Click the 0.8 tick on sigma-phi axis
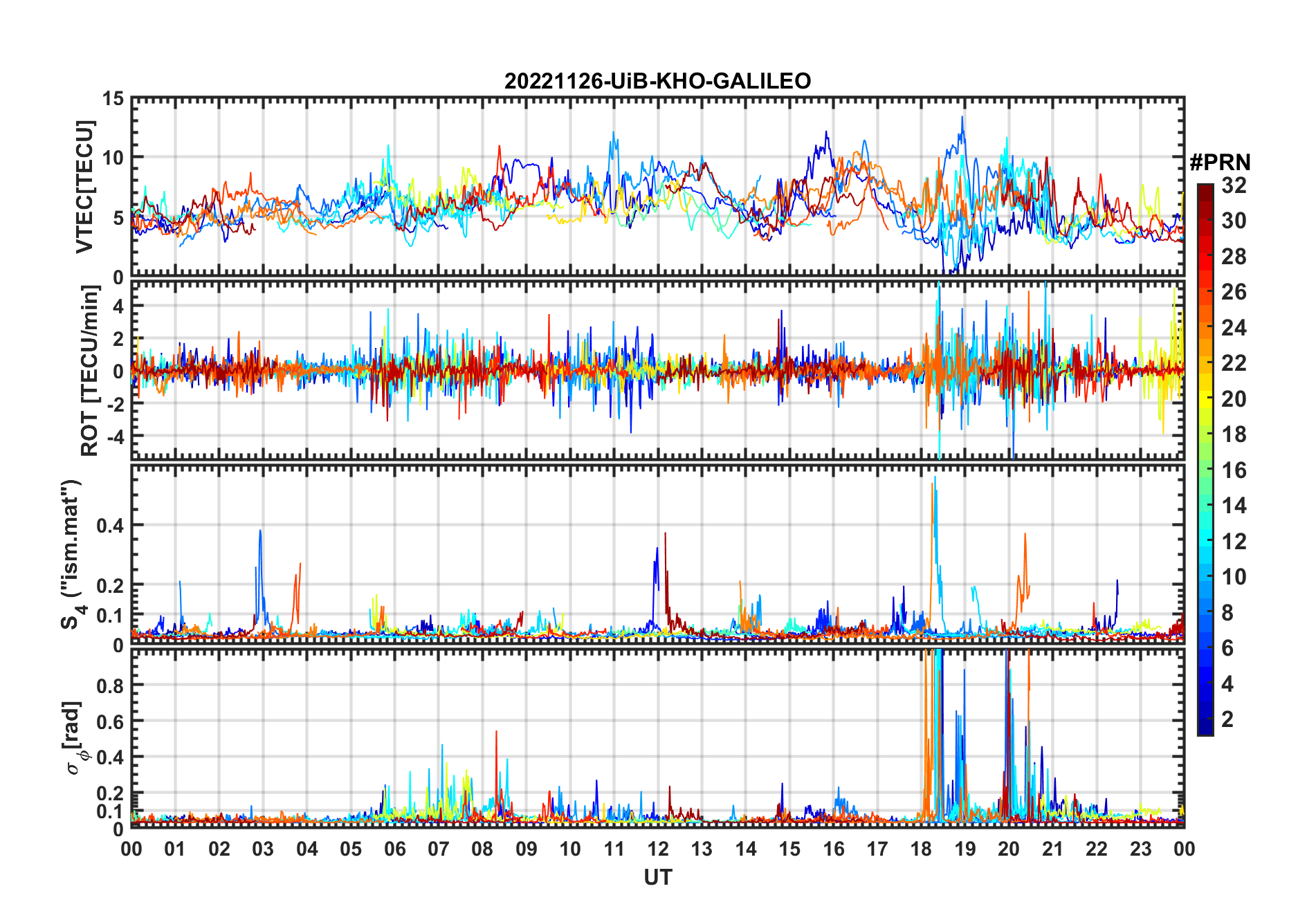The image size is (1316, 920). point(109,686)
